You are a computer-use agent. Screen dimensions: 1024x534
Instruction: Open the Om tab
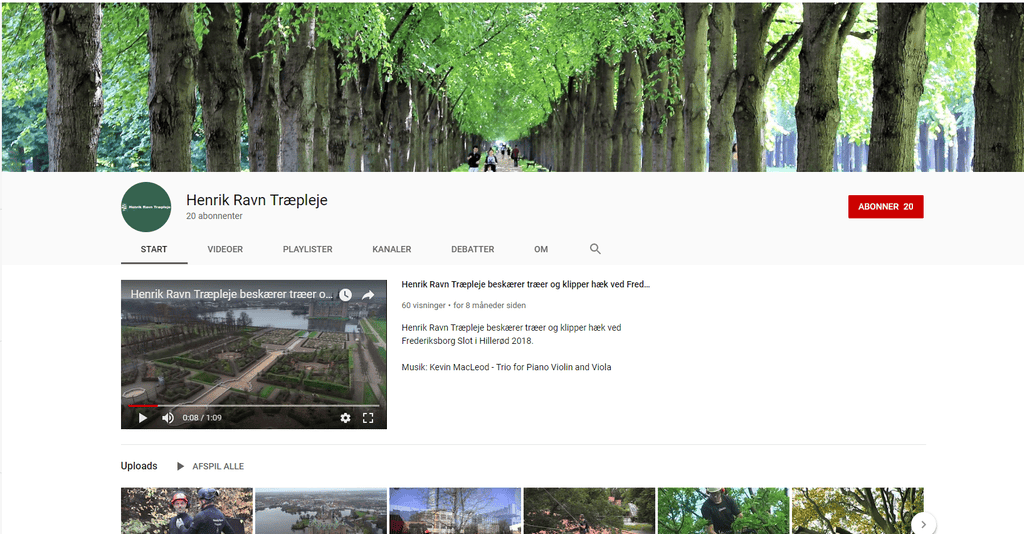[541, 249]
